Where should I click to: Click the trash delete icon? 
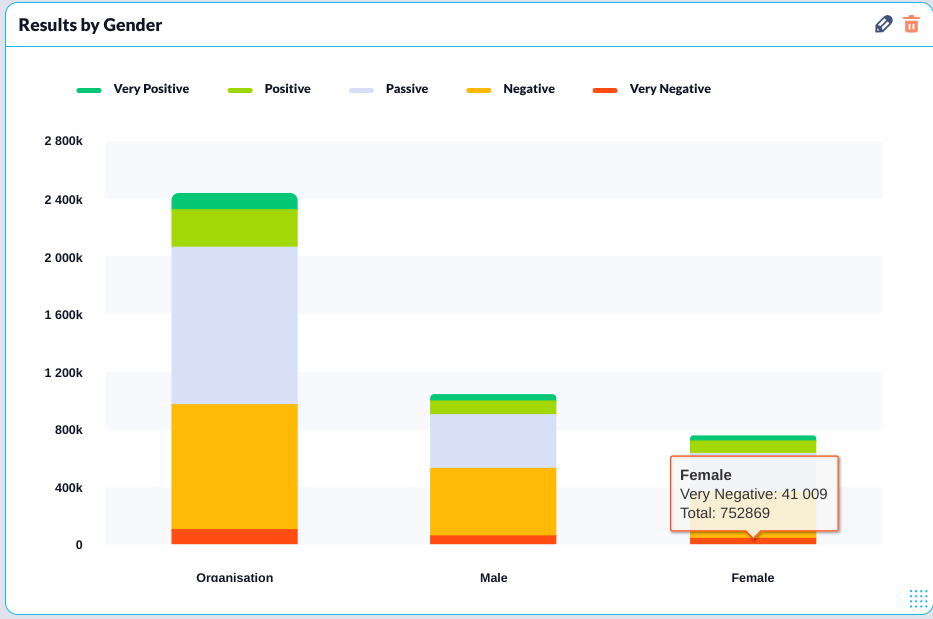911,24
